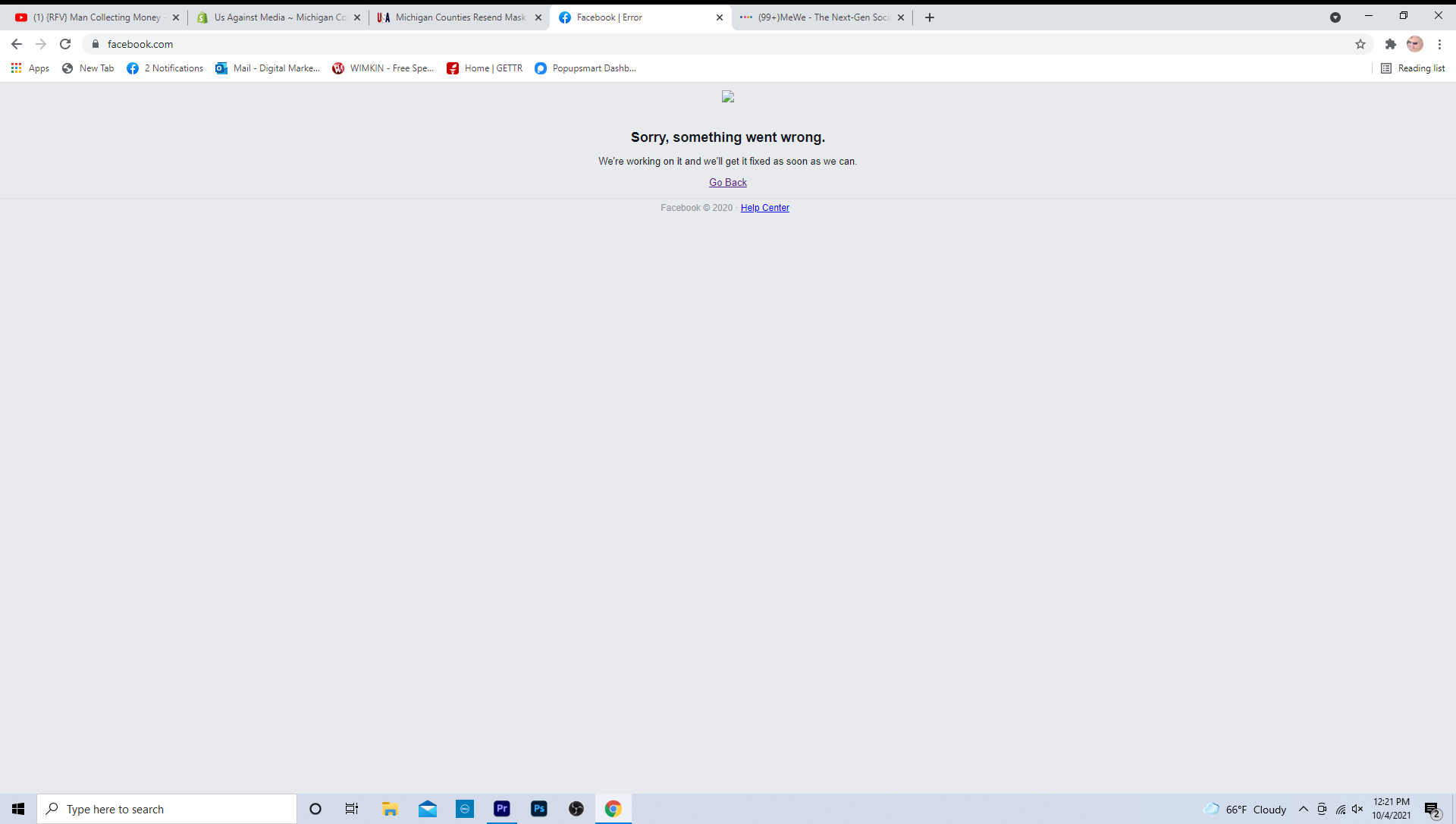Open a new browser tab
Image resolution: width=1456 pixels, height=824 pixels.
(930, 17)
